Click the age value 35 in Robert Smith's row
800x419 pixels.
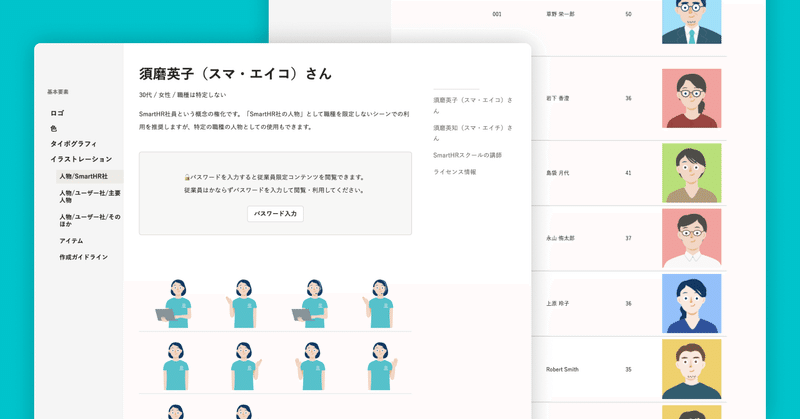coord(629,369)
